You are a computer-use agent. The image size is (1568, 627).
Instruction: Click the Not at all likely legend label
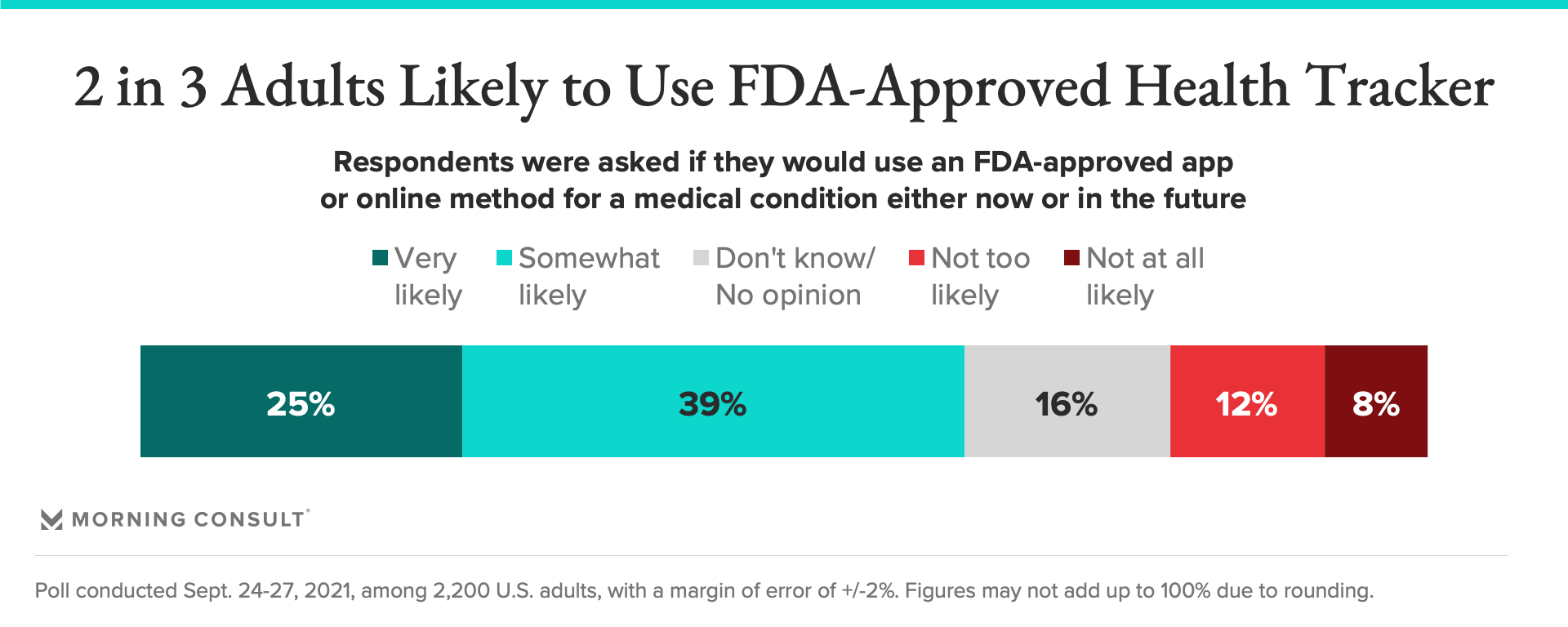tap(1144, 276)
